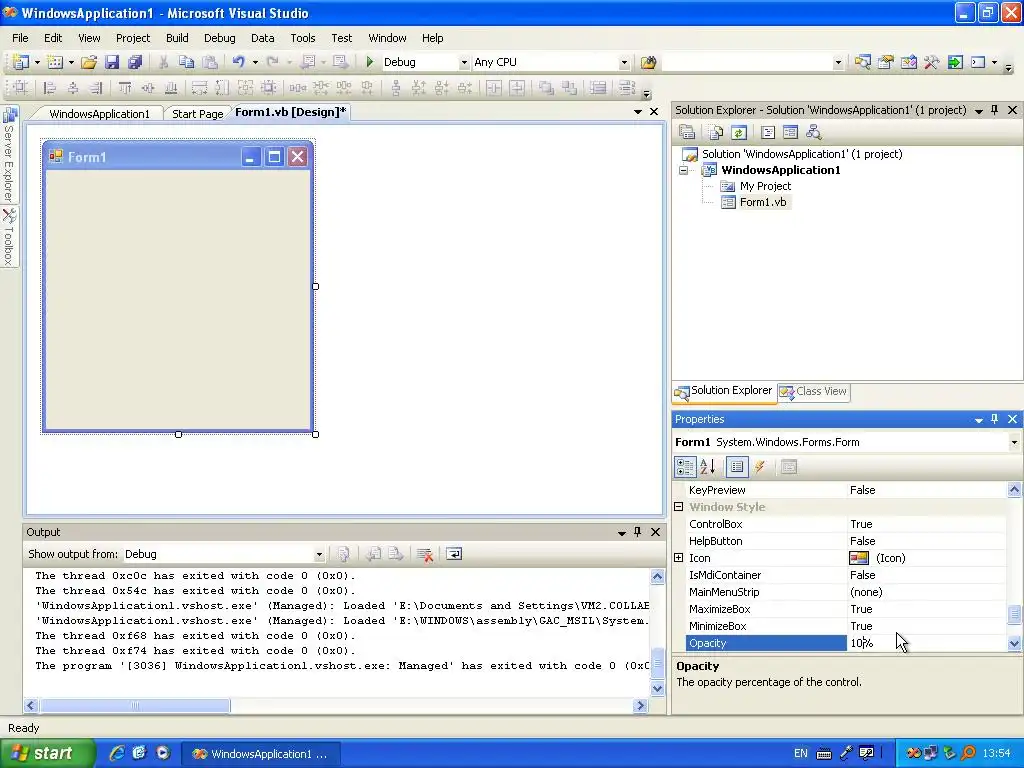Open the Tools menu
The height and width of the screenshot is (768, 1024).
pos(302,38)
